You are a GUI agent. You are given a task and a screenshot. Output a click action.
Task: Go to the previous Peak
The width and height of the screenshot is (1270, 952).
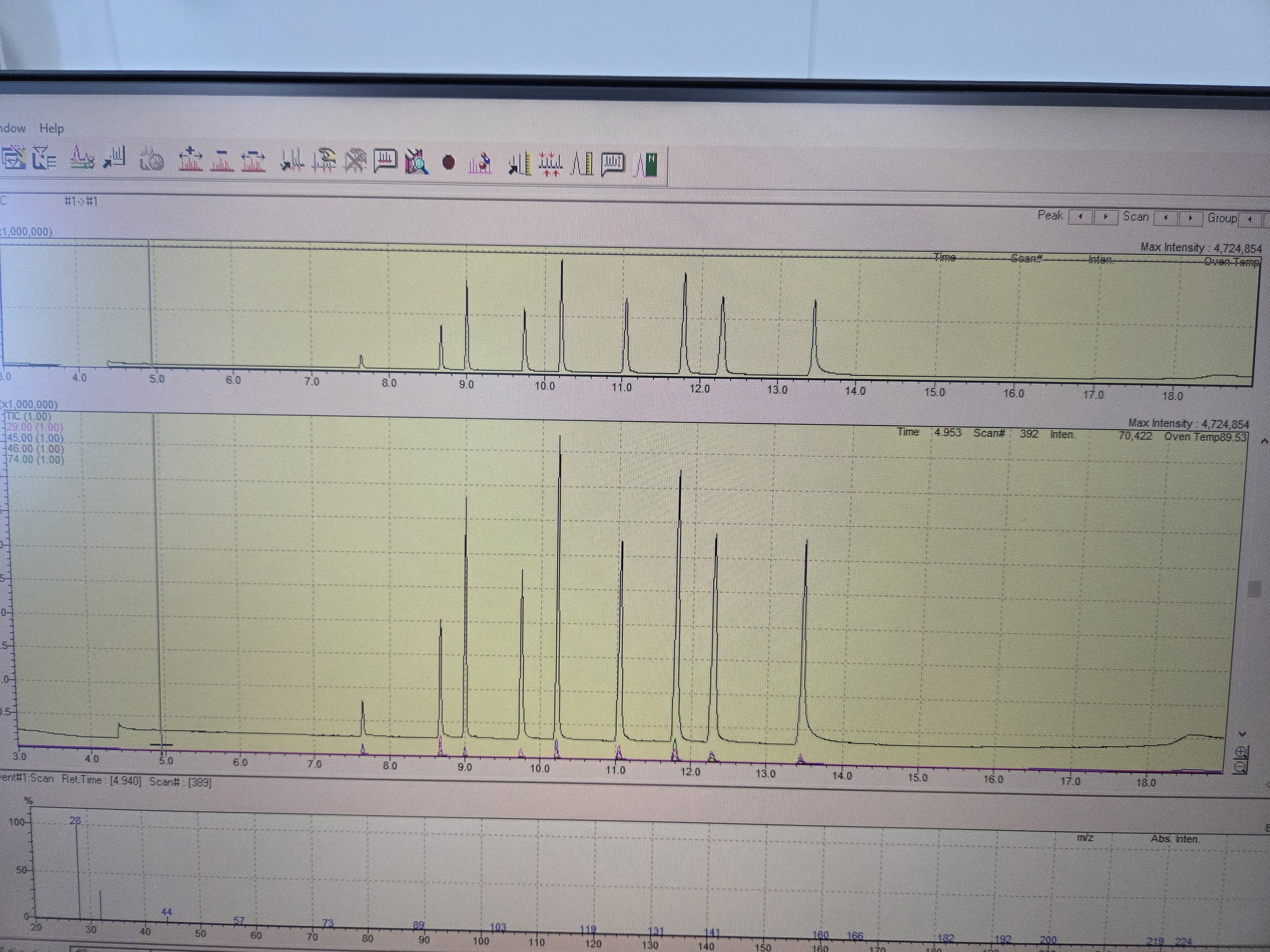click(x=1080, y=217)
